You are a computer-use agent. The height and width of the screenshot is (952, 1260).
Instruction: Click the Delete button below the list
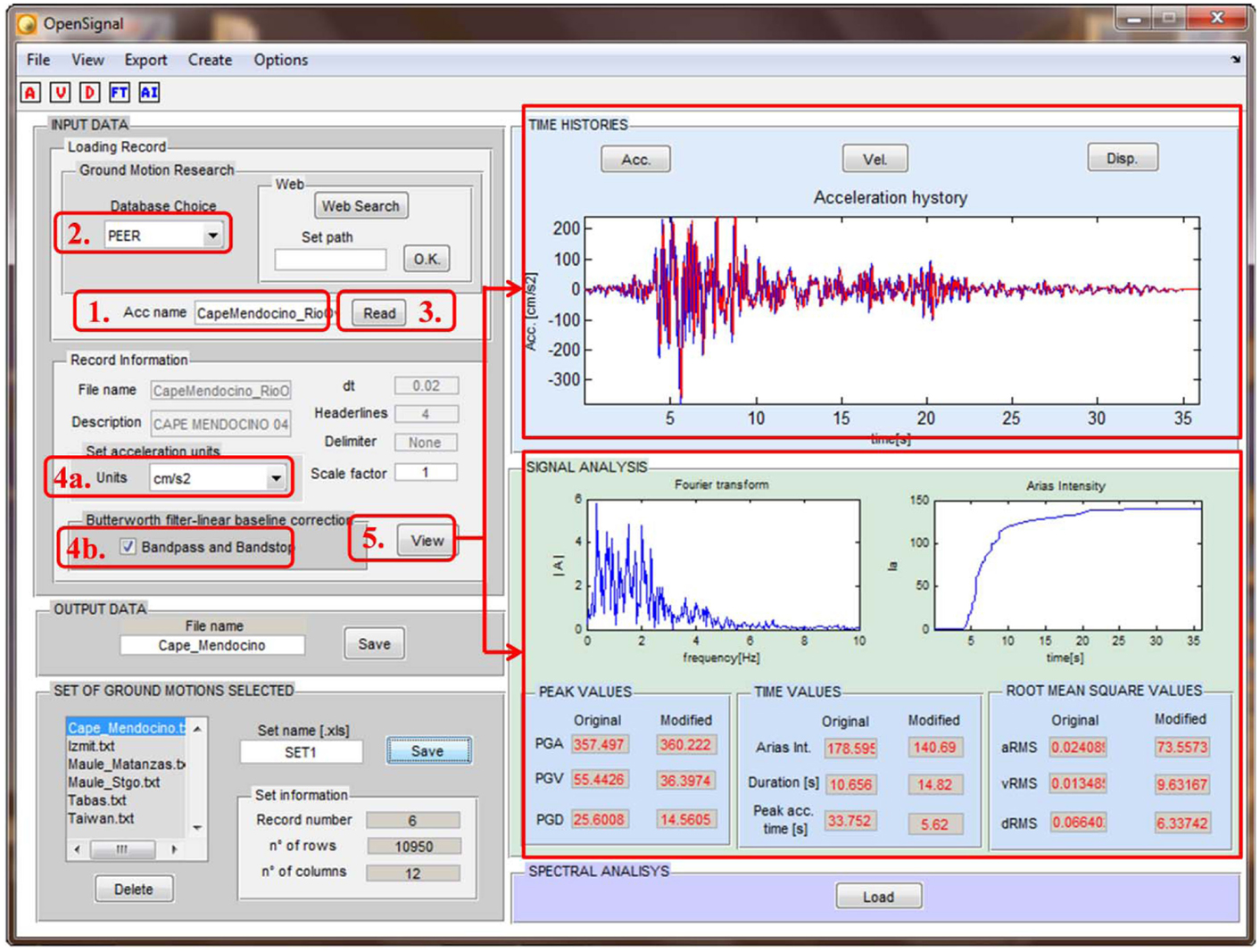(134, 890)
